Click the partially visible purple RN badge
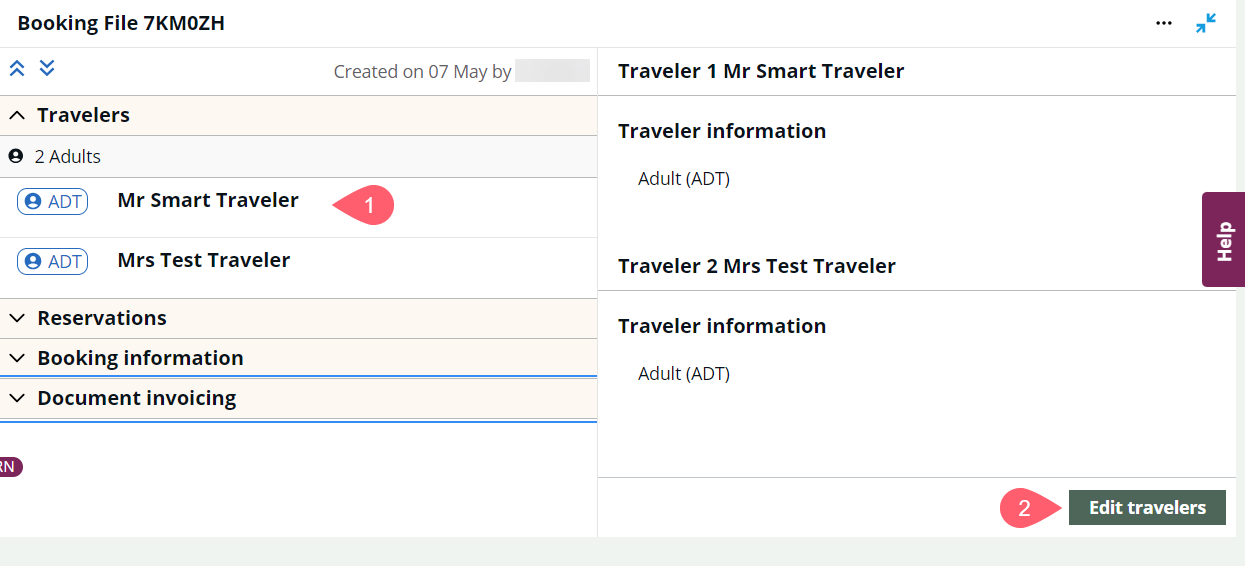Viewport: 1245px width, 566px height. tap(9, 466)
